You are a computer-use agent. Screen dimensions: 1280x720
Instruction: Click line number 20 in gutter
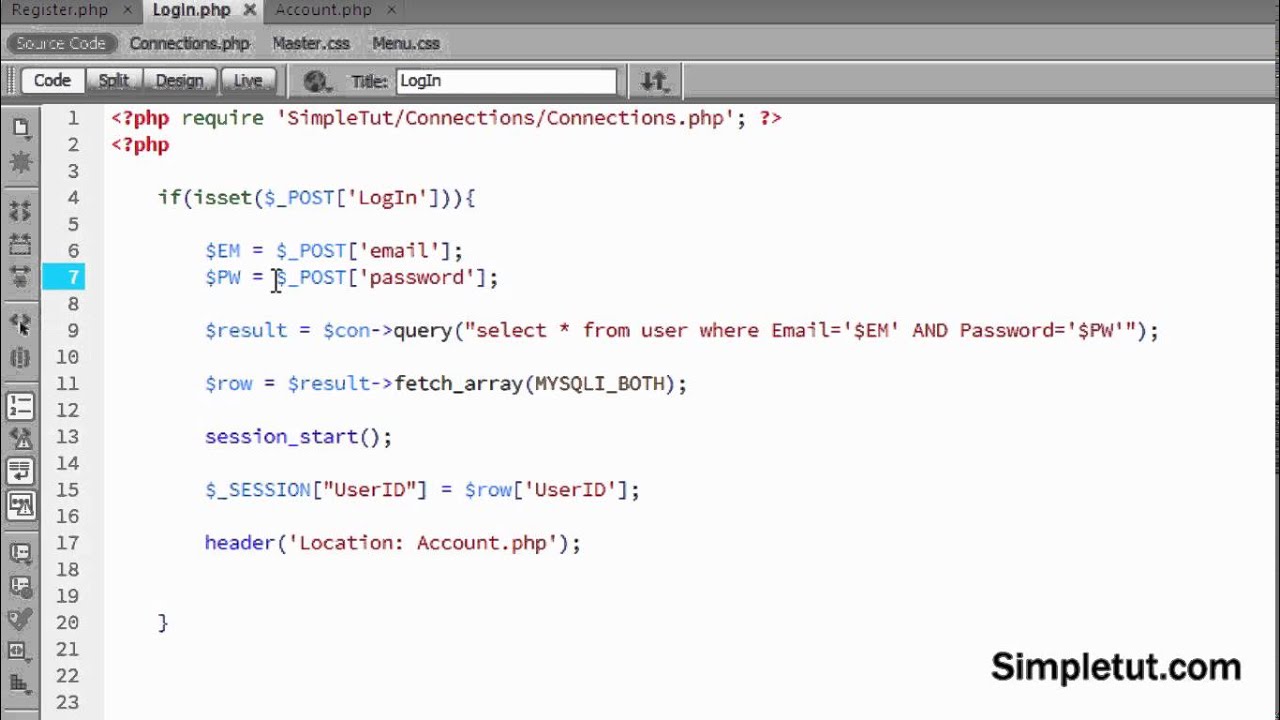[68, 622]
